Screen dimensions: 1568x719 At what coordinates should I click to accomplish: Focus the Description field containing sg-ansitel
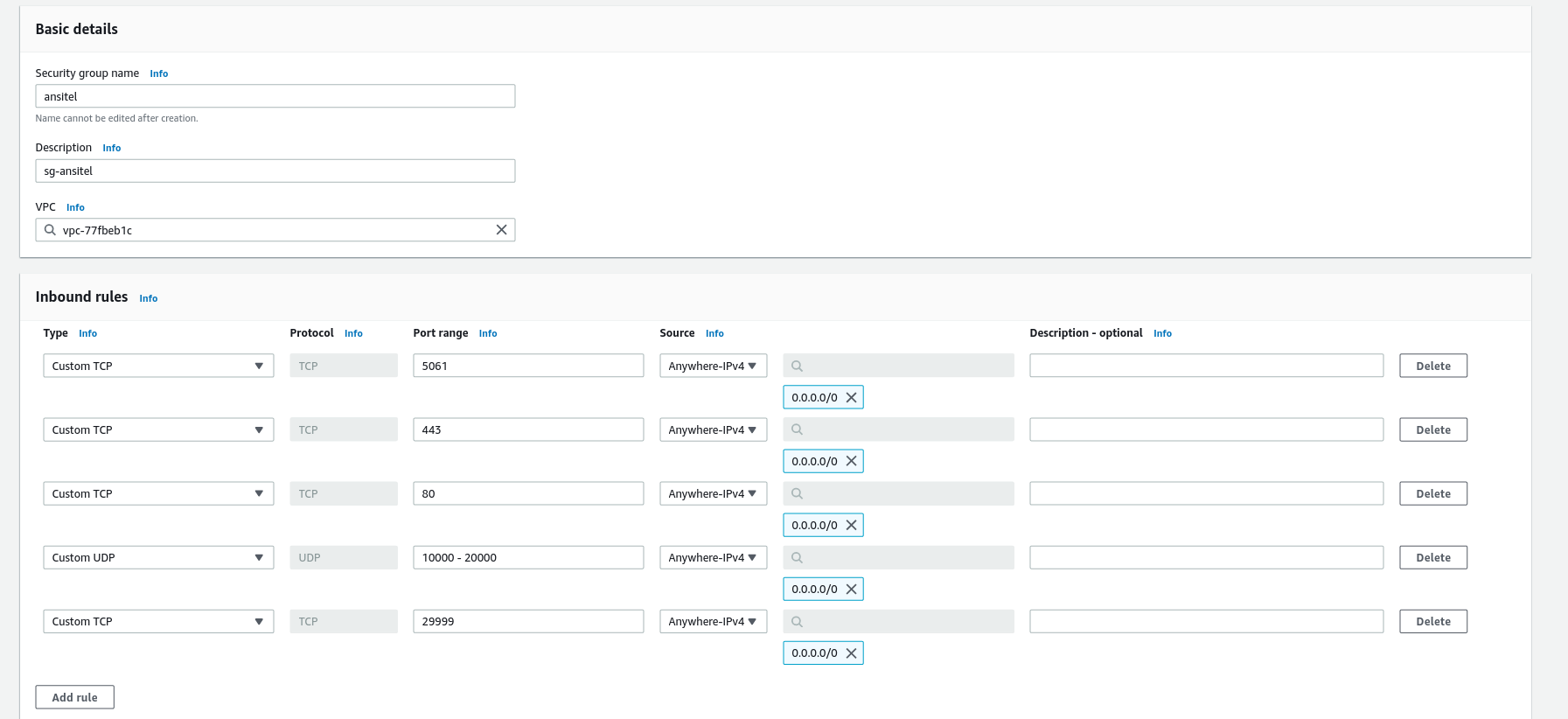(x=275, y=171)
